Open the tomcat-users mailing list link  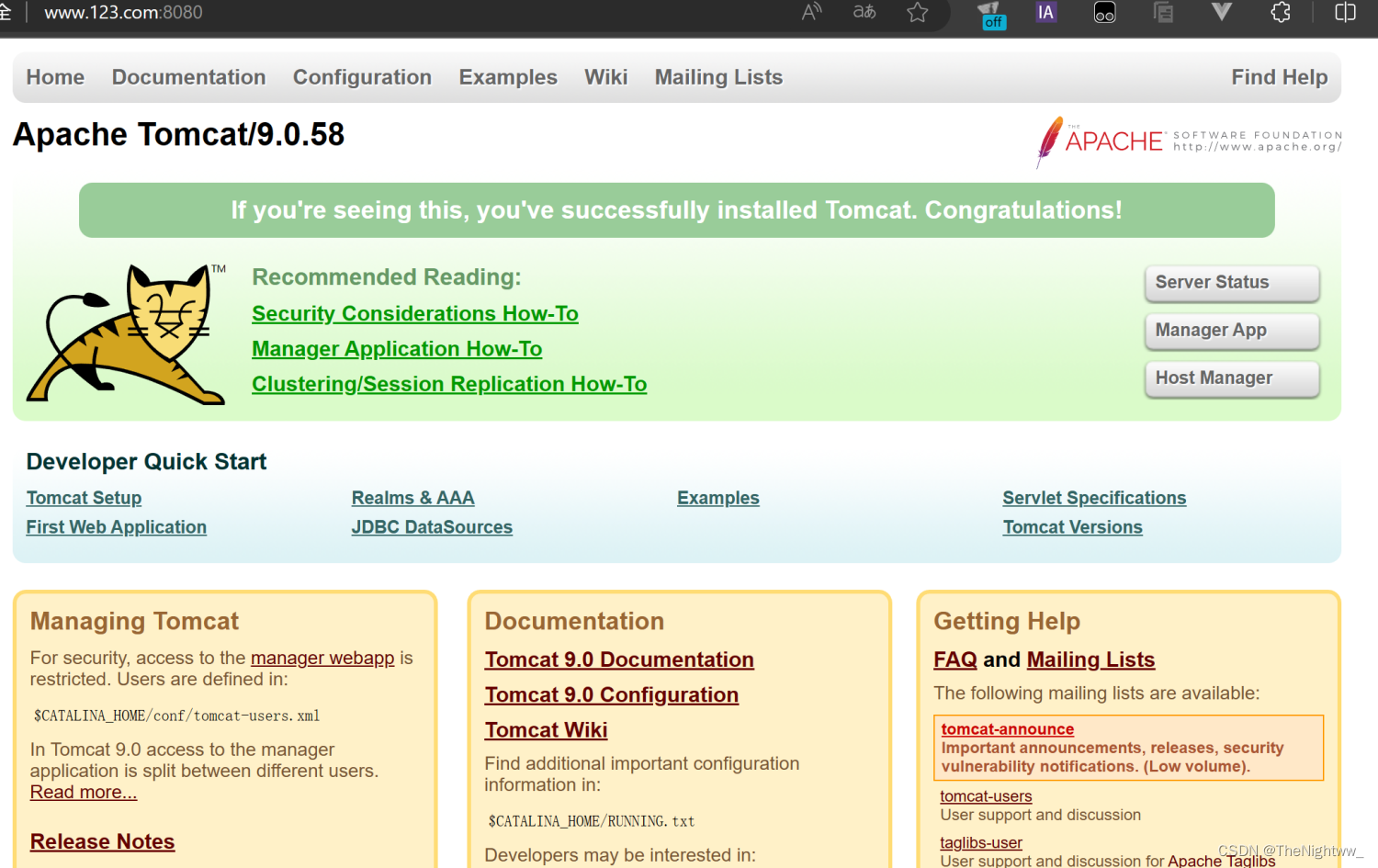point(986,796)
